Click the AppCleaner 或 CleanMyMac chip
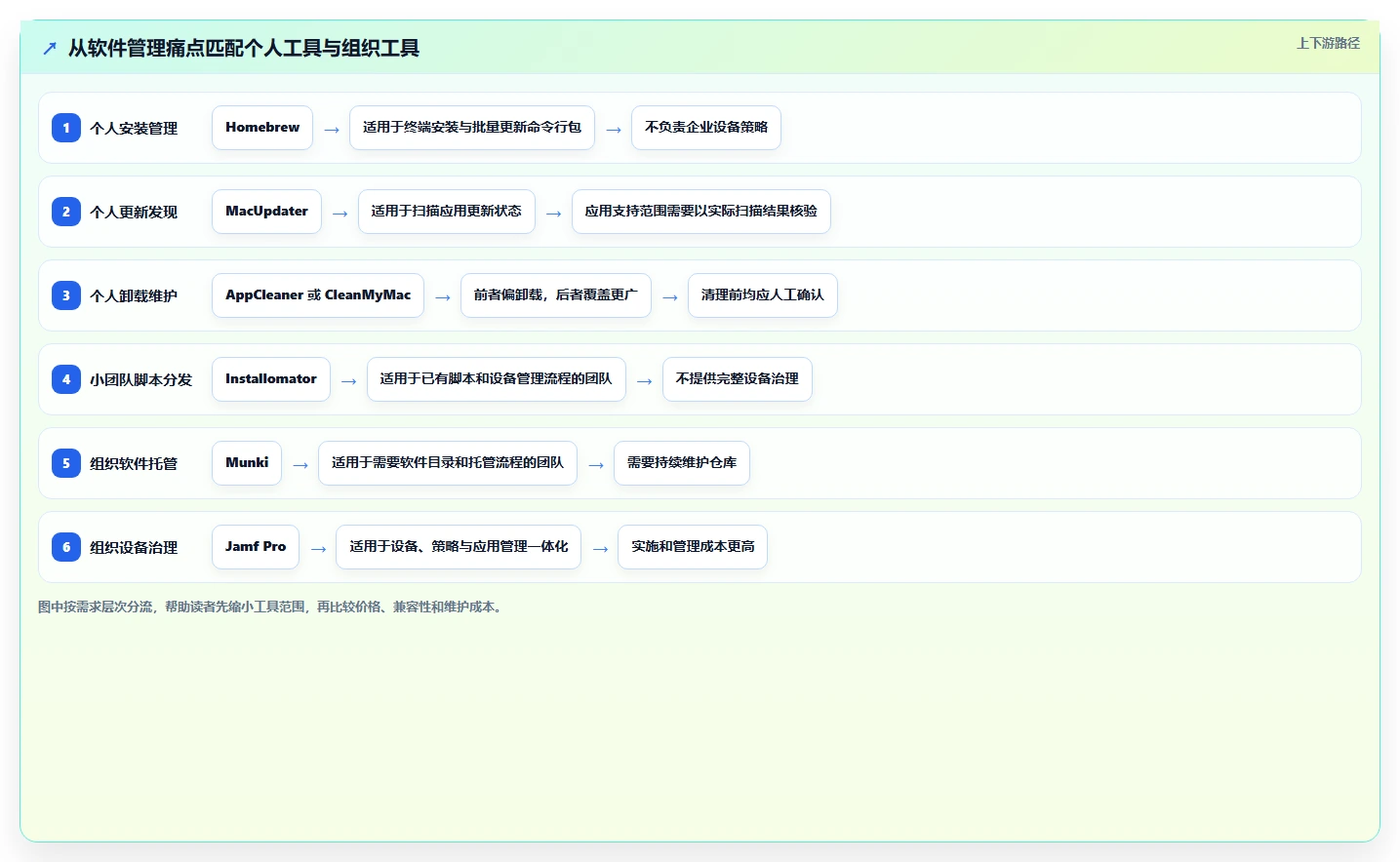Screen dimensions: 1400x862 coord(318,295)
